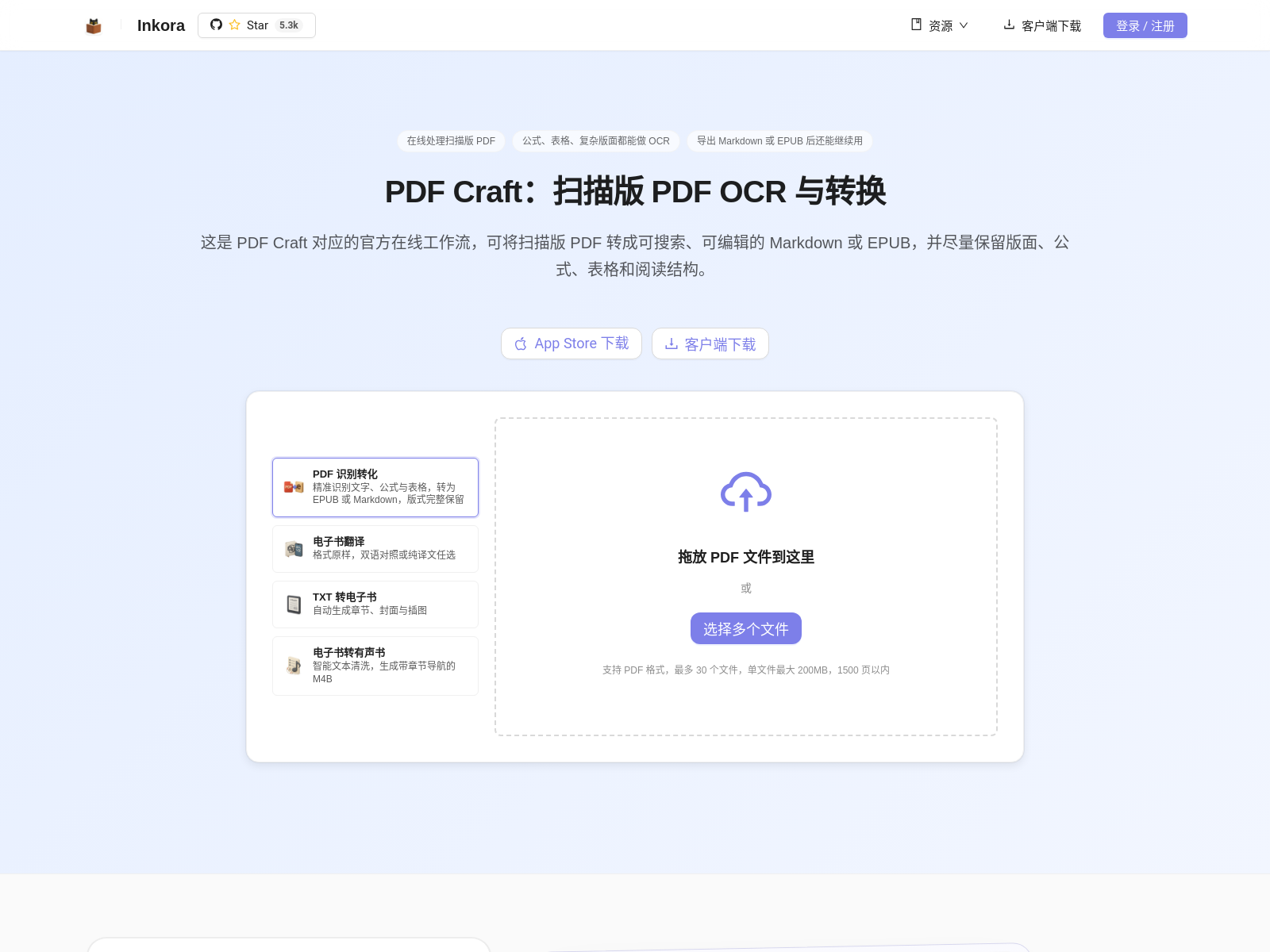Click the chevron arrow beside 资源

(964, 25)
